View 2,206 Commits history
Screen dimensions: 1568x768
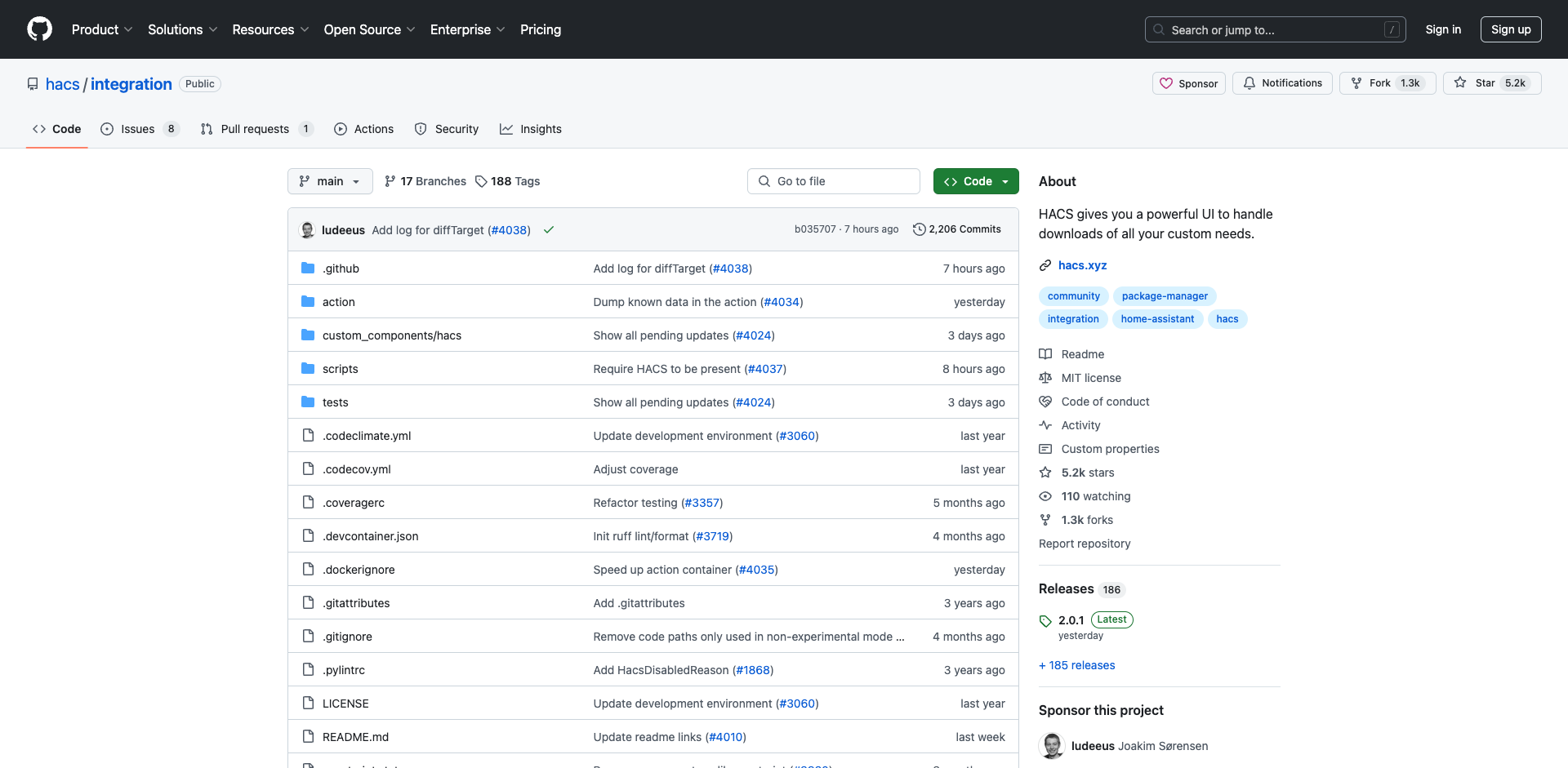click(x=957, y=229)
